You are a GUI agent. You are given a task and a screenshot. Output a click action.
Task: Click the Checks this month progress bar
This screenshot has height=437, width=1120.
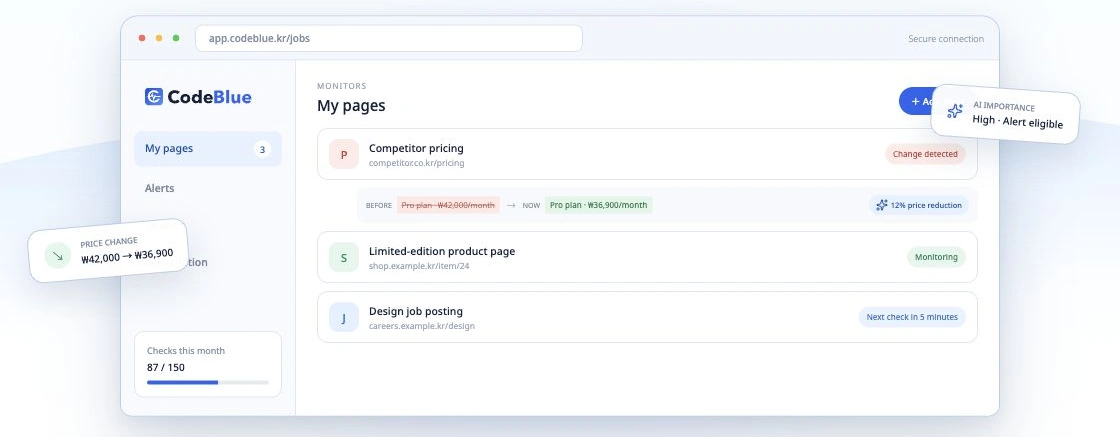coord(208,382)
